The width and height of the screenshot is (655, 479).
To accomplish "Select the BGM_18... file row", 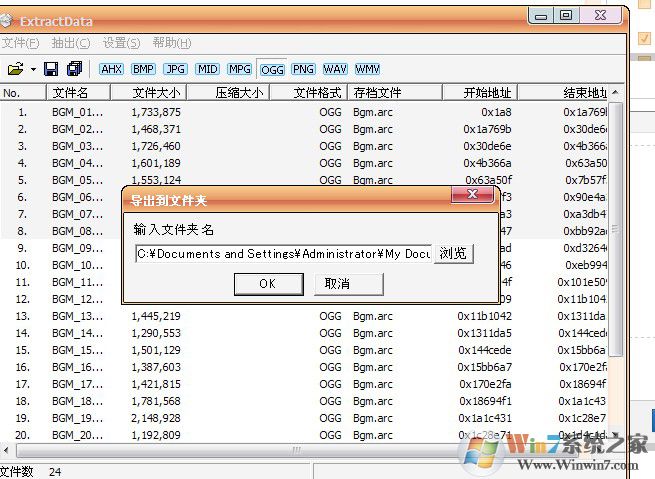I will coord(303,401).
